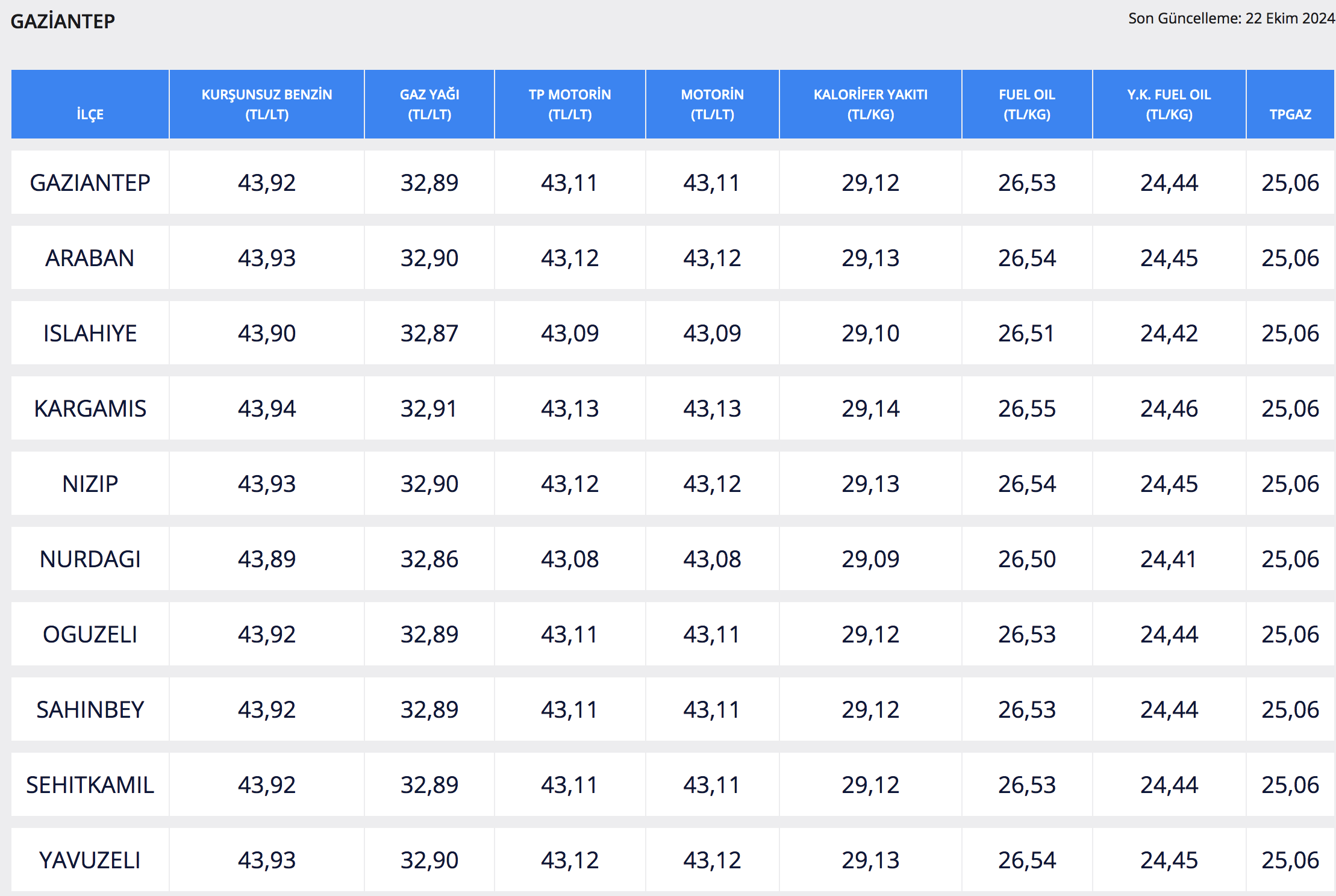Image resolution: width=1336 pixels, height=896 pixels.
Task: Select the TP MOTORİN column header
Action: (570, 104)
